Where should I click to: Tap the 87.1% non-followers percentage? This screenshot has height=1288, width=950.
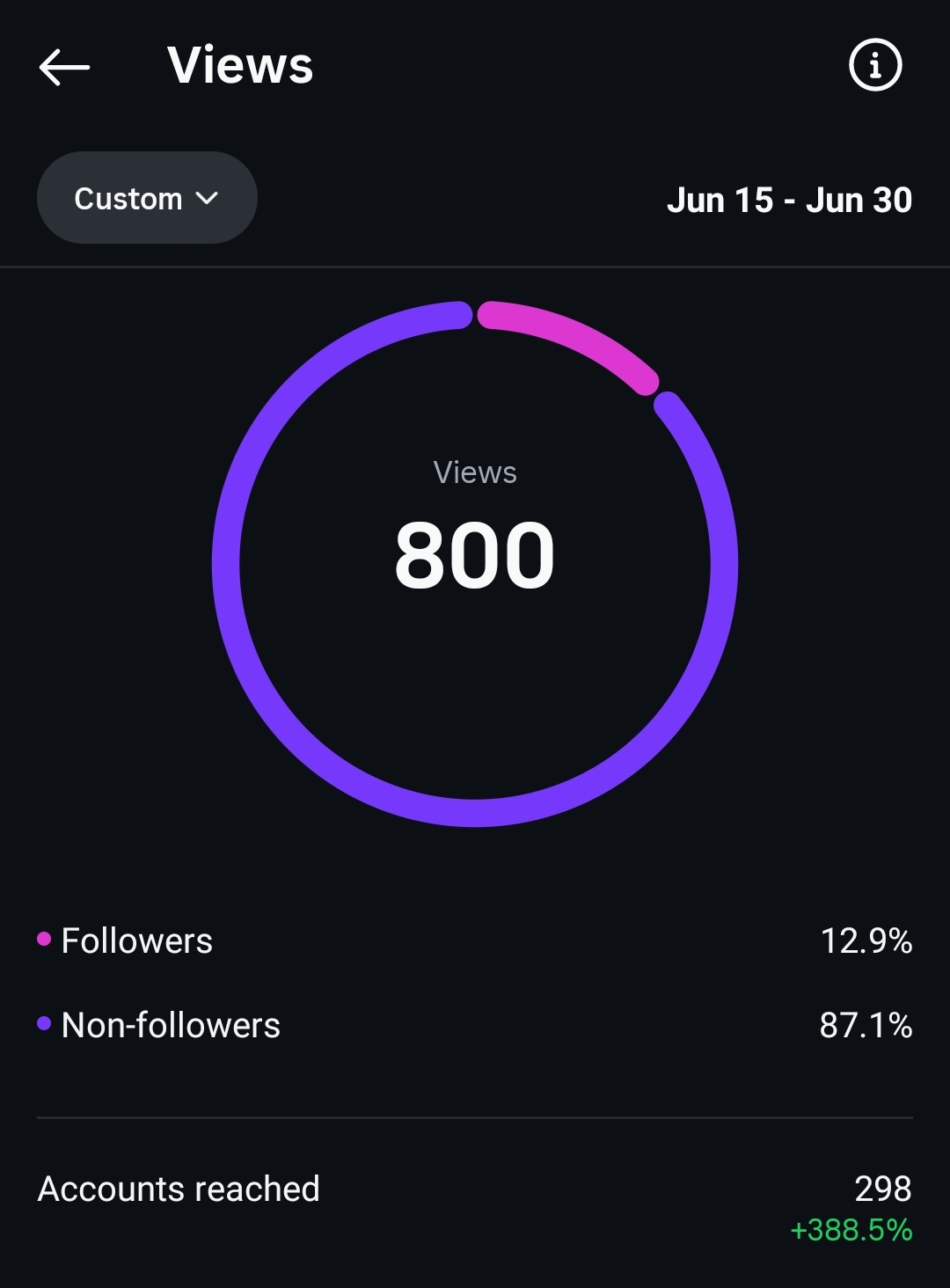point(866,1025)
